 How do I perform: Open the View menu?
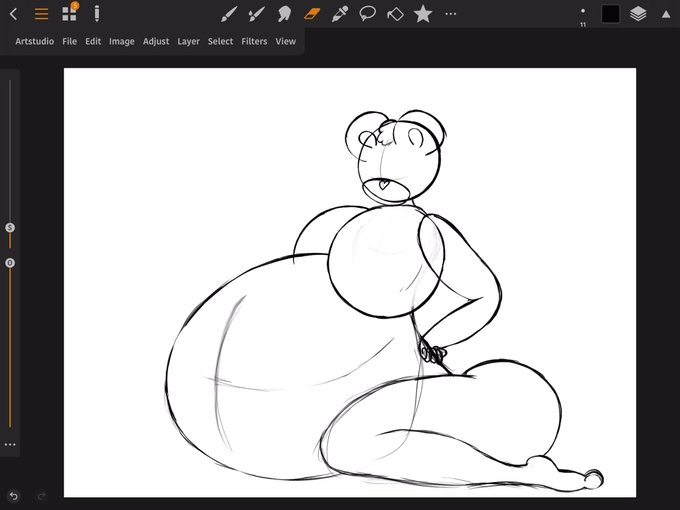pos(285,41)
